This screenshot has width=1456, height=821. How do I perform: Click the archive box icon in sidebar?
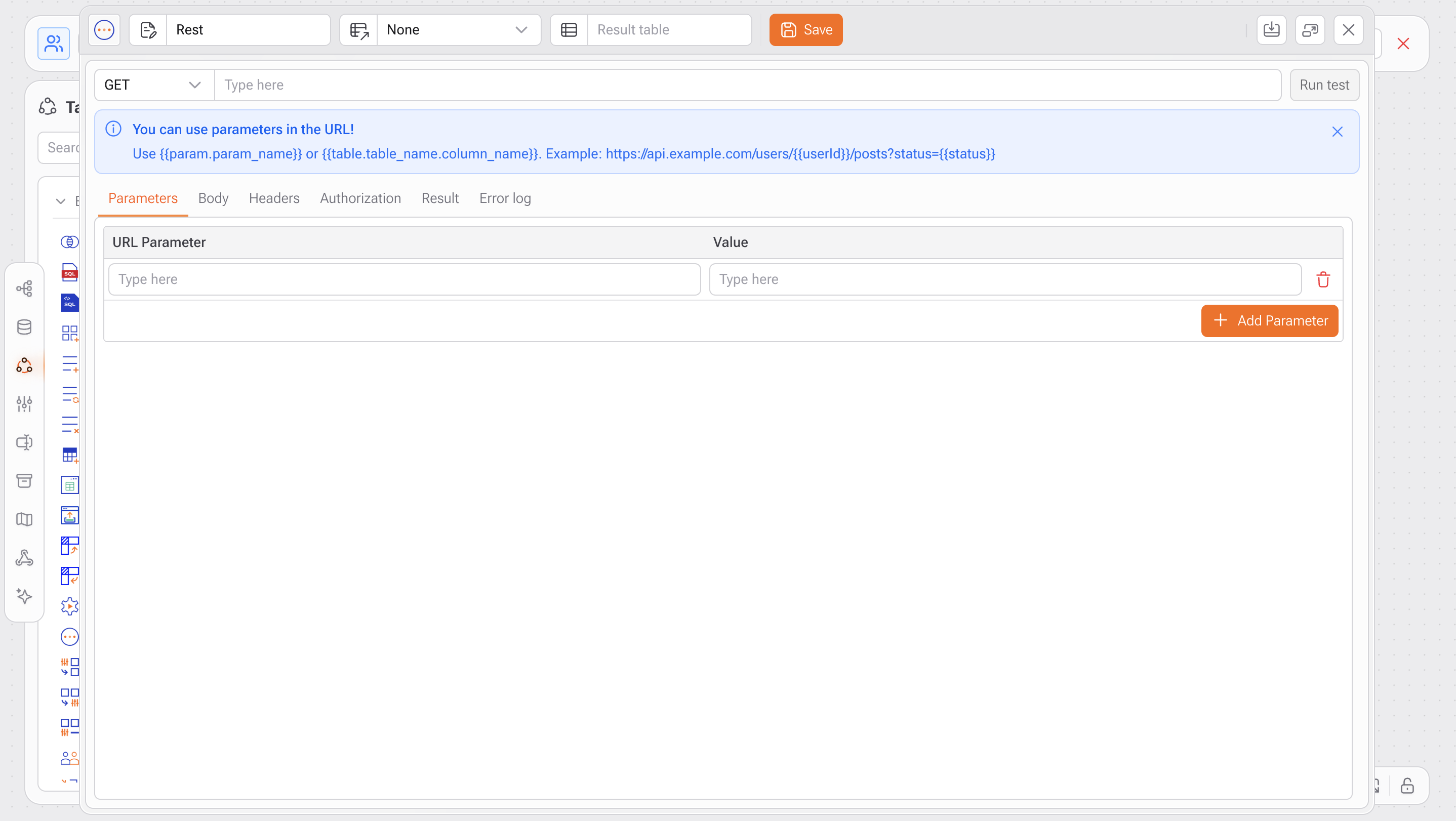(24, 481)
